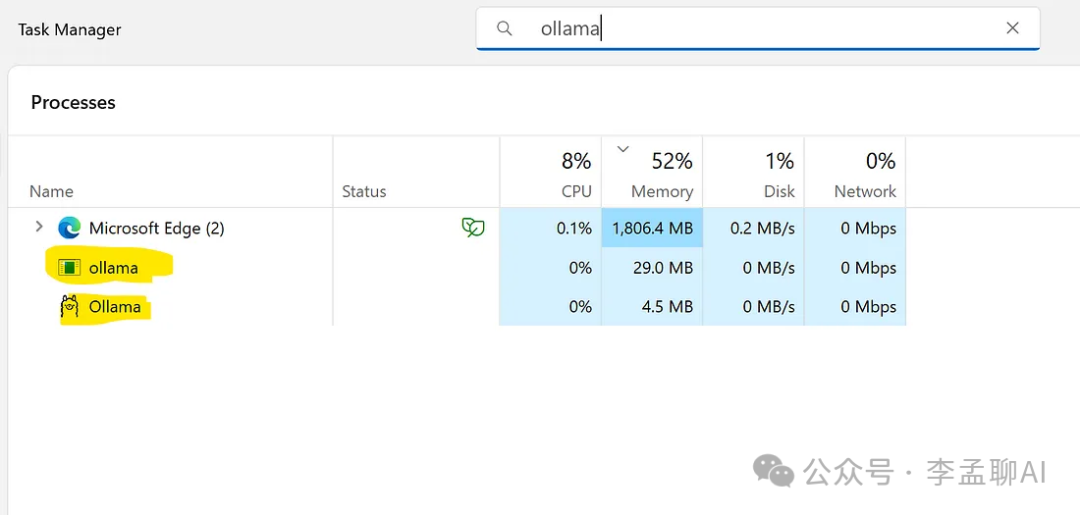
Task: Click the Microsoft Edge icon
Action: 70,228
